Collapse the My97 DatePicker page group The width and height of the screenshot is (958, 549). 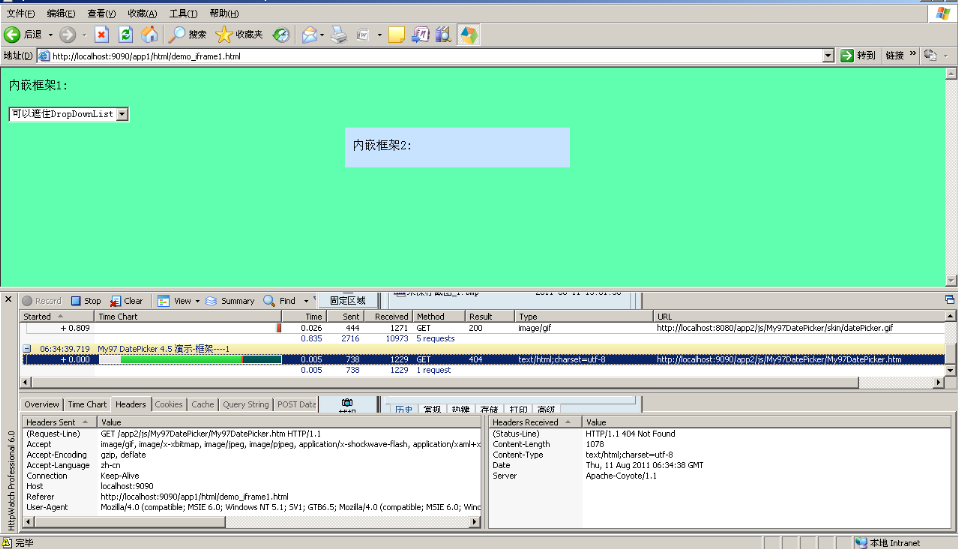27,349
